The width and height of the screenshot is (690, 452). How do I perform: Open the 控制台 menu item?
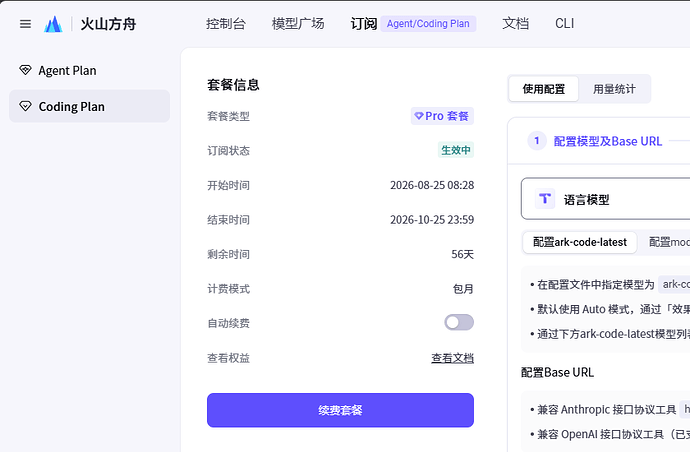coord(226,24)
